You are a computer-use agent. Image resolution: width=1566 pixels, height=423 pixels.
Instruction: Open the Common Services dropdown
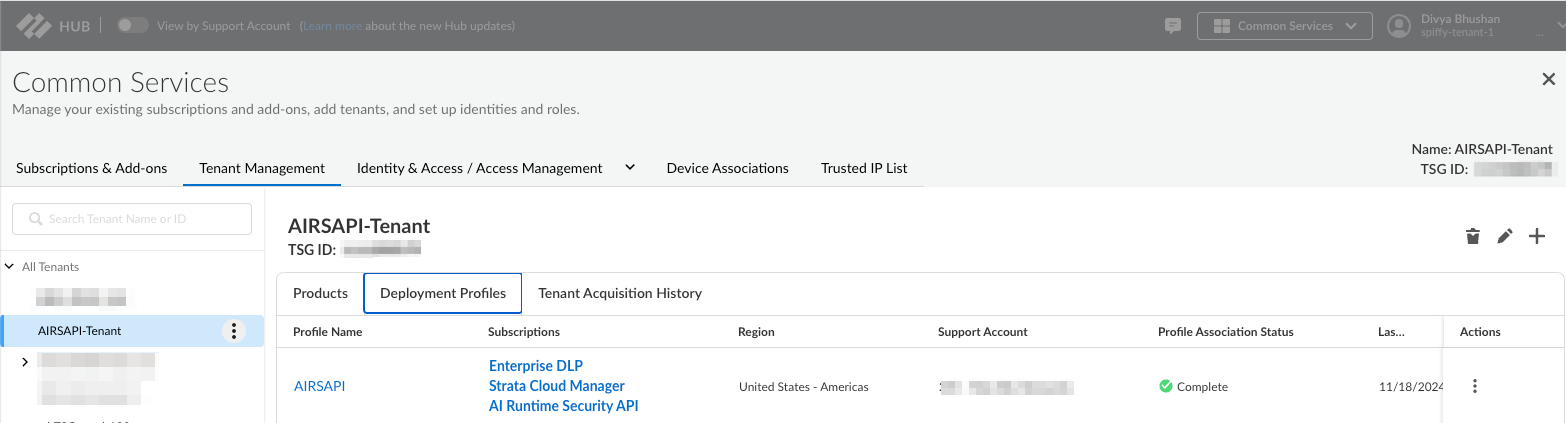tap(1284, 26)
